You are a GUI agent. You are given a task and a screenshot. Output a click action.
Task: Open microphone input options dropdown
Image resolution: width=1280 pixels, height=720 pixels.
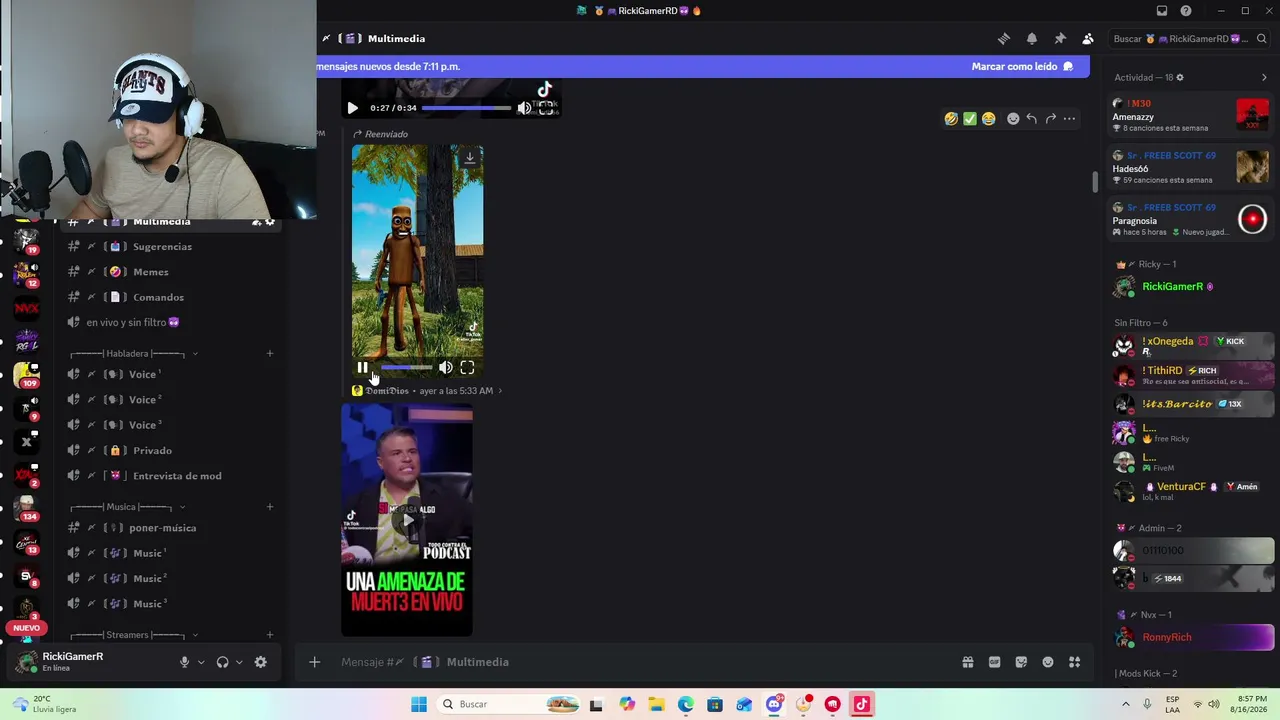tap(201, 662)
